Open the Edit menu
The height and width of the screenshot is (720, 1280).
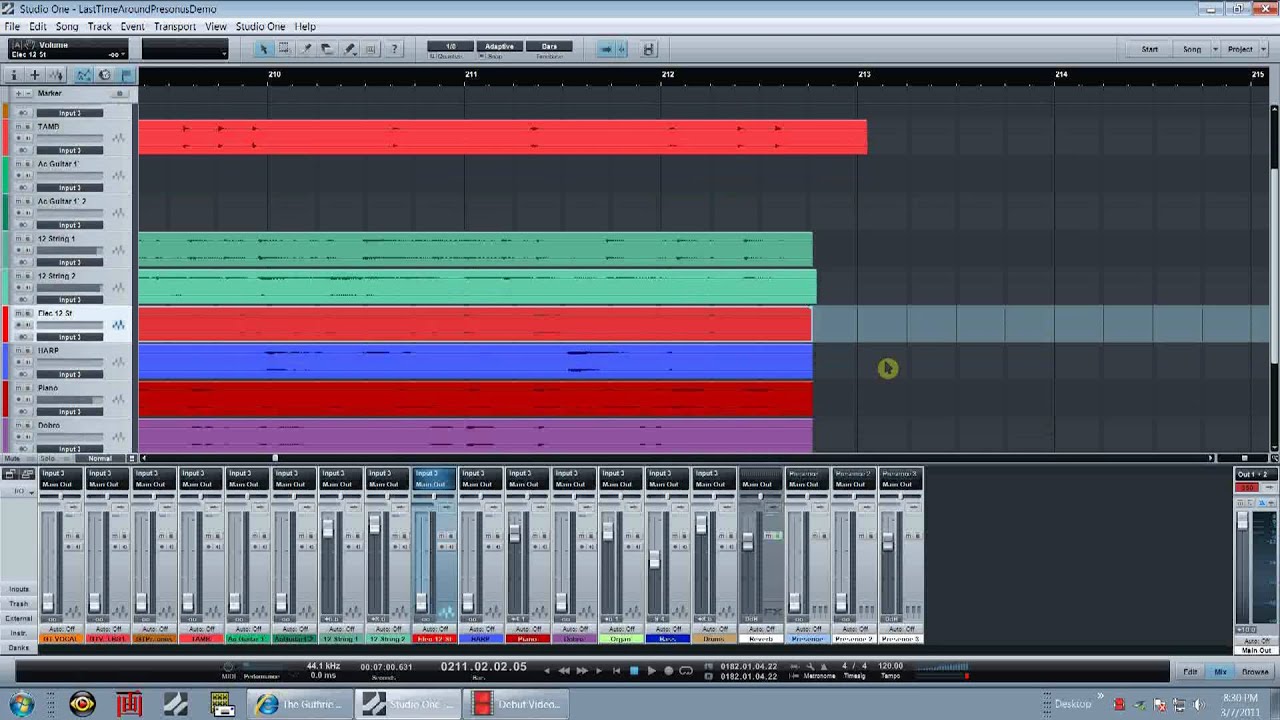(38, 26)
